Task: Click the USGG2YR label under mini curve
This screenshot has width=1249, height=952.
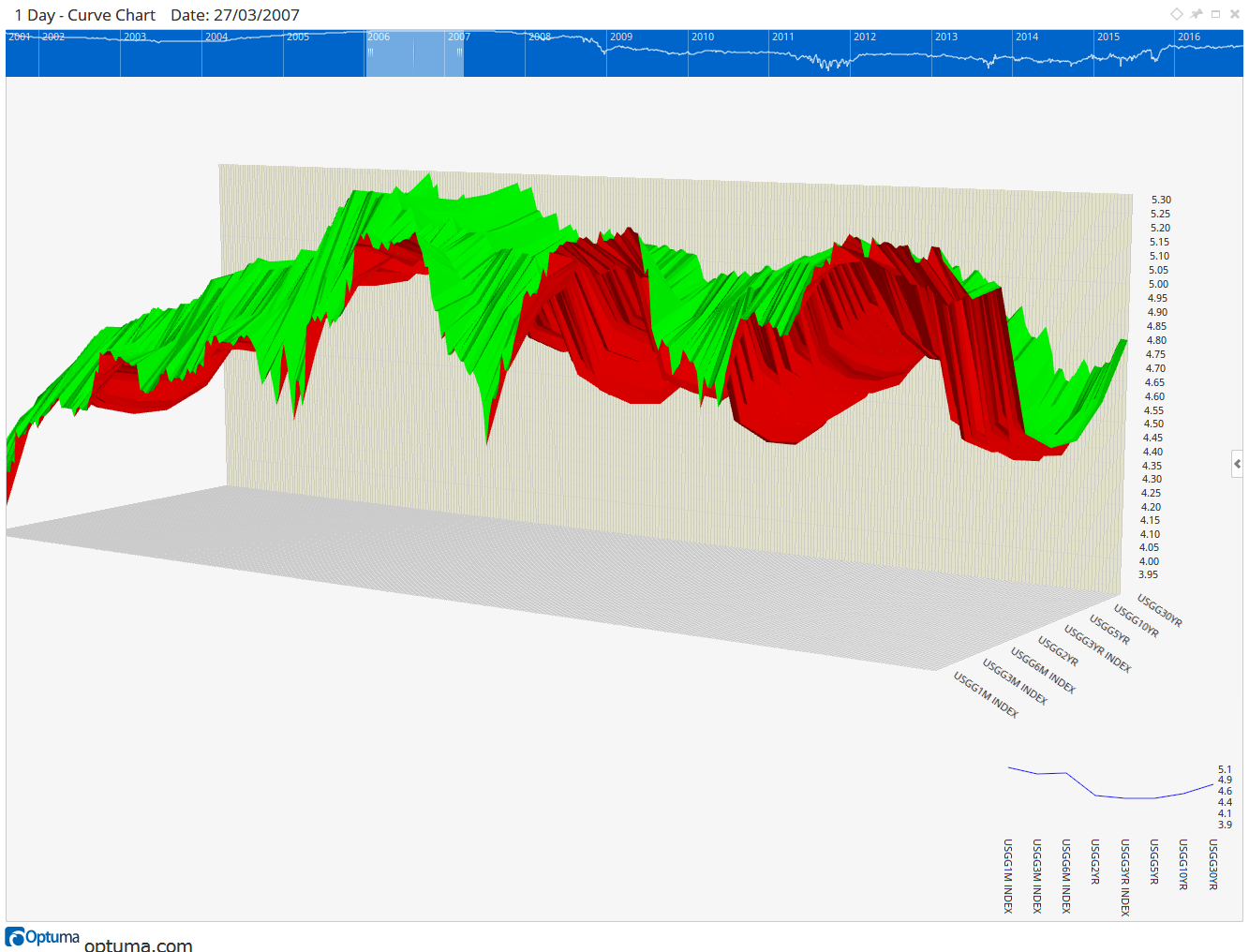Action: point(1094,862)
